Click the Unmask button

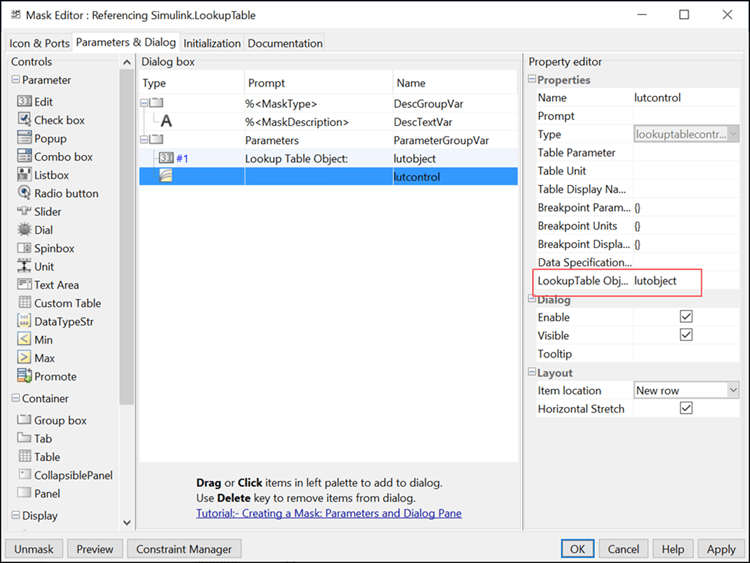coord(34,549)
